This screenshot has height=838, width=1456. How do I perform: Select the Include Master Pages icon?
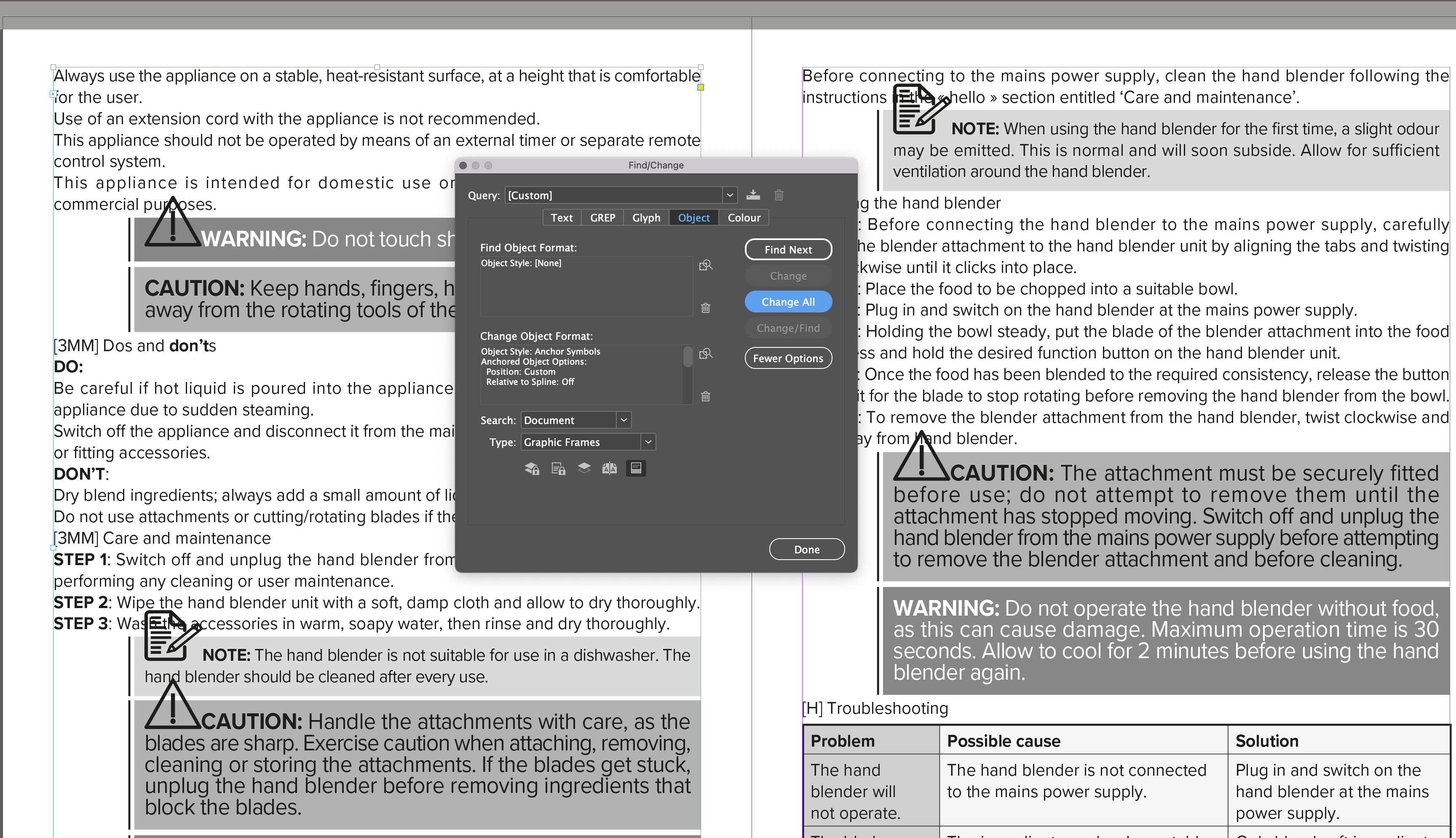(x=610, y=468)
